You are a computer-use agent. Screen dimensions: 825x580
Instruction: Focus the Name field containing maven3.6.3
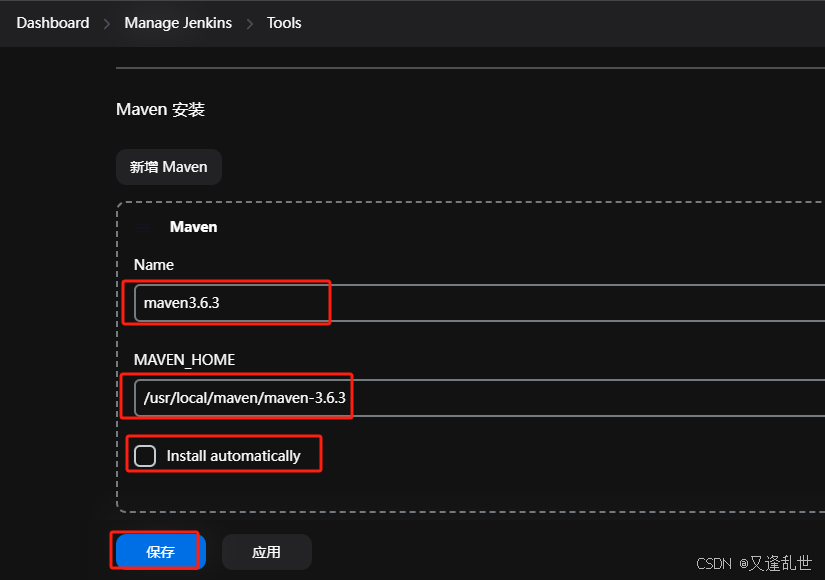tap(479, 303)
